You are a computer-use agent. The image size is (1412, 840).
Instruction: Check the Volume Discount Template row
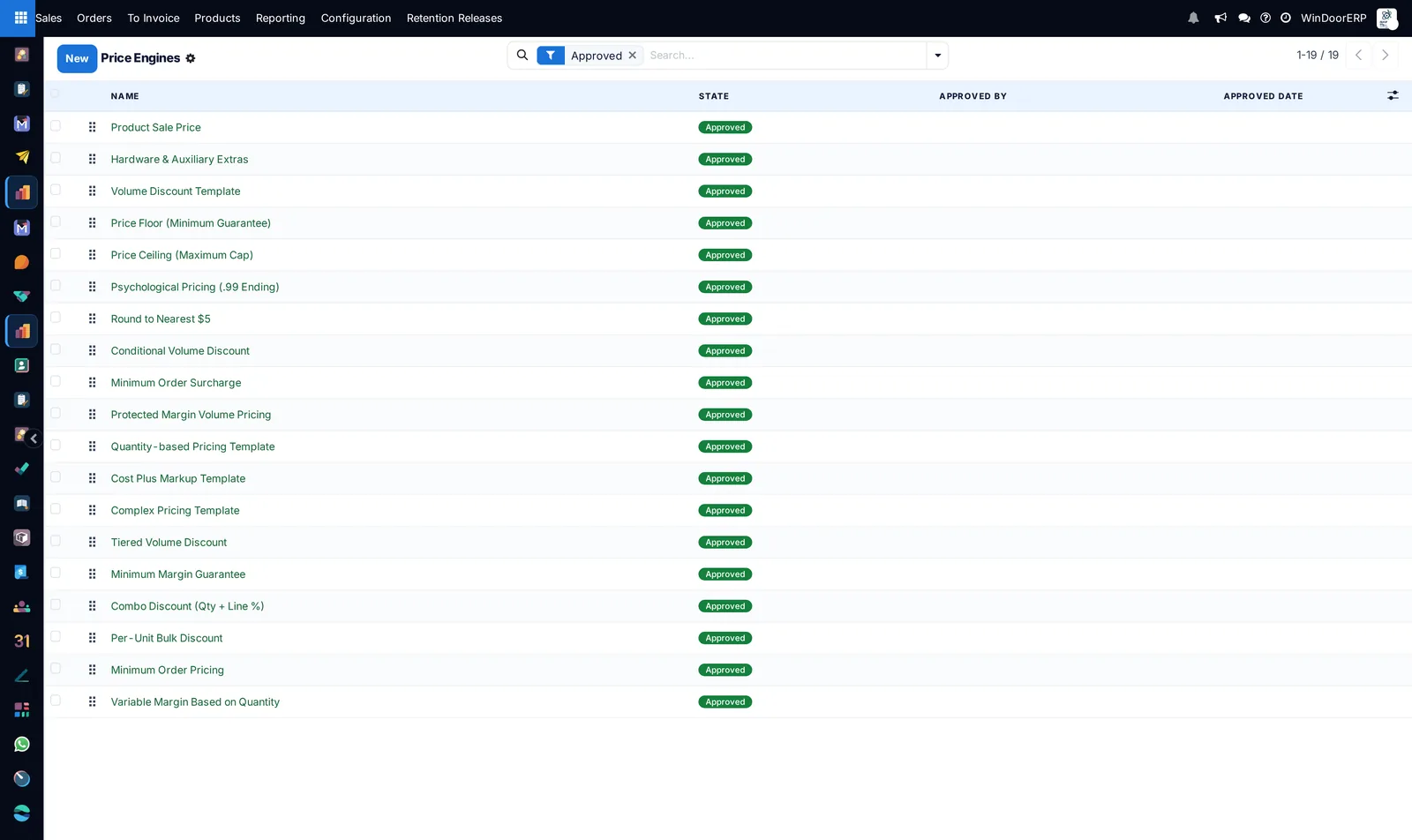pyautogui.click(x=56, y=190)
